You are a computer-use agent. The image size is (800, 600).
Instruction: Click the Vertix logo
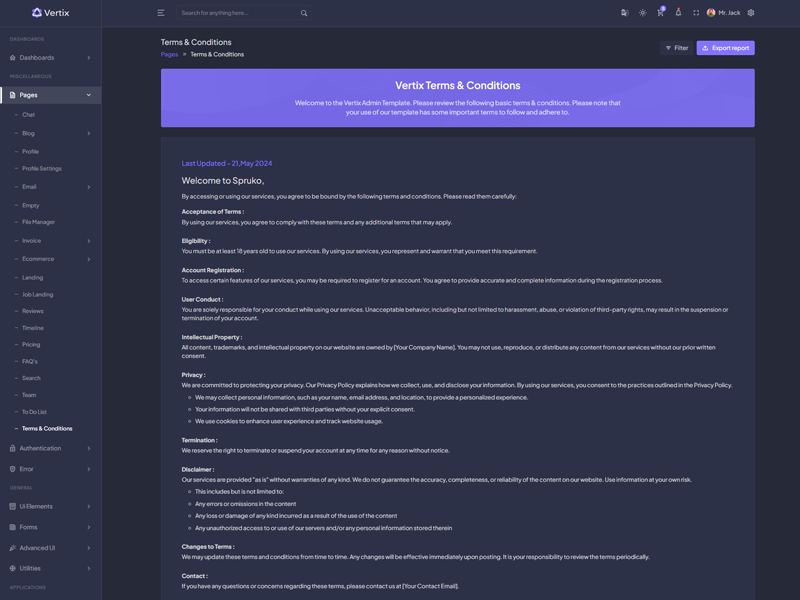coord(50,13)
